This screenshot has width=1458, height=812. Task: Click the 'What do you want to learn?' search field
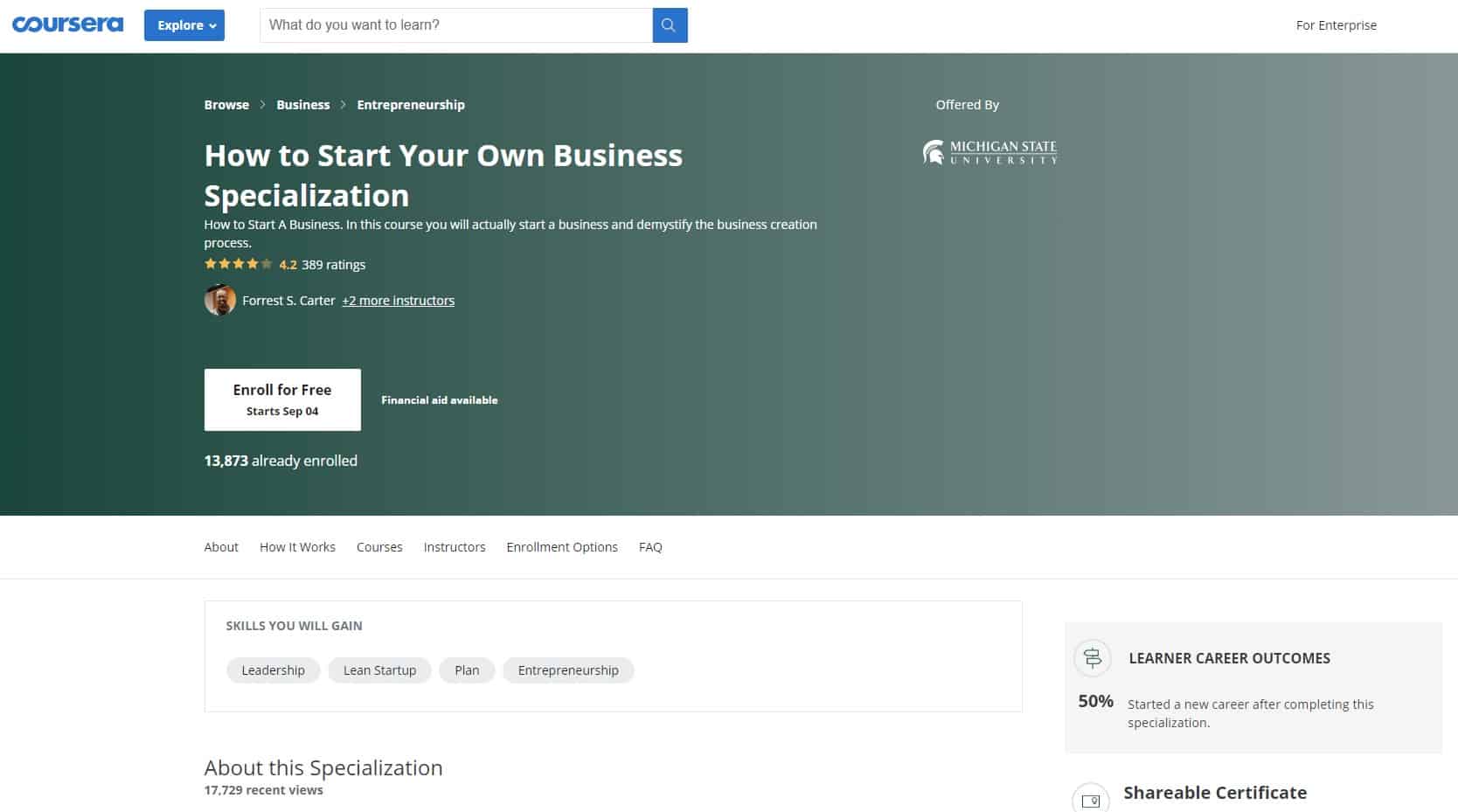point(456,25)
